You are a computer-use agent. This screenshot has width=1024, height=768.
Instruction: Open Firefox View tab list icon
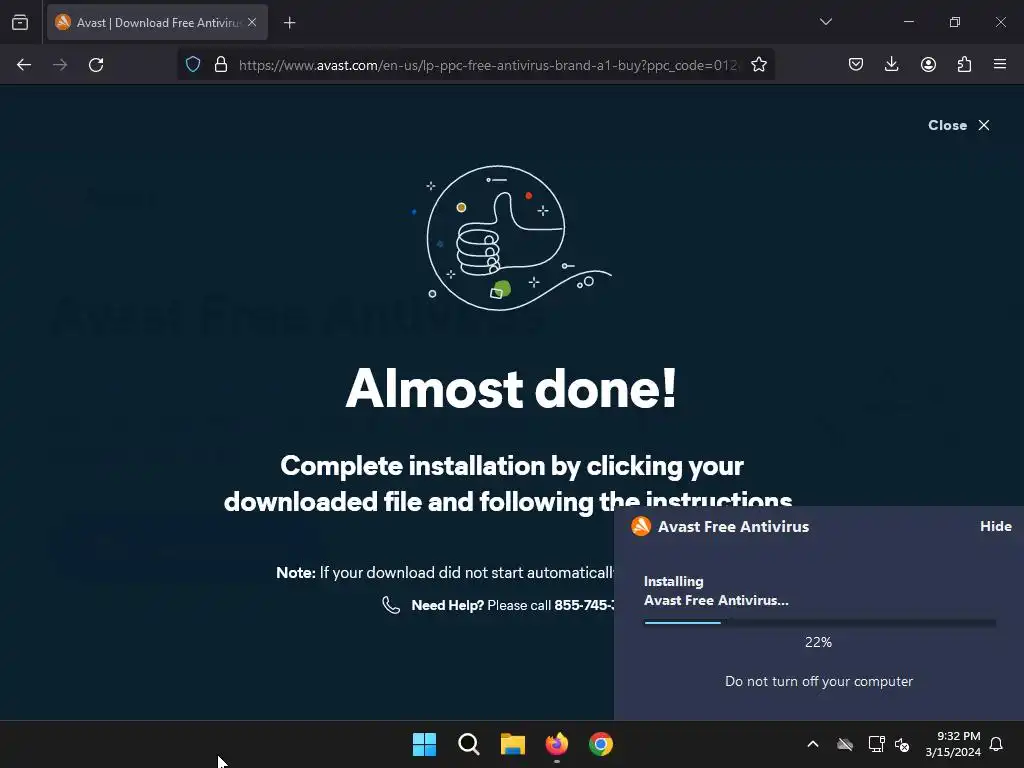tap(20, 23)
